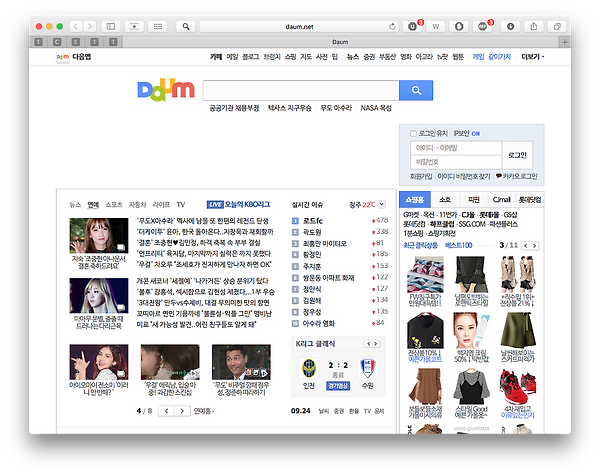Go to next K리그 클래식 match arrow

coord(376,344)
